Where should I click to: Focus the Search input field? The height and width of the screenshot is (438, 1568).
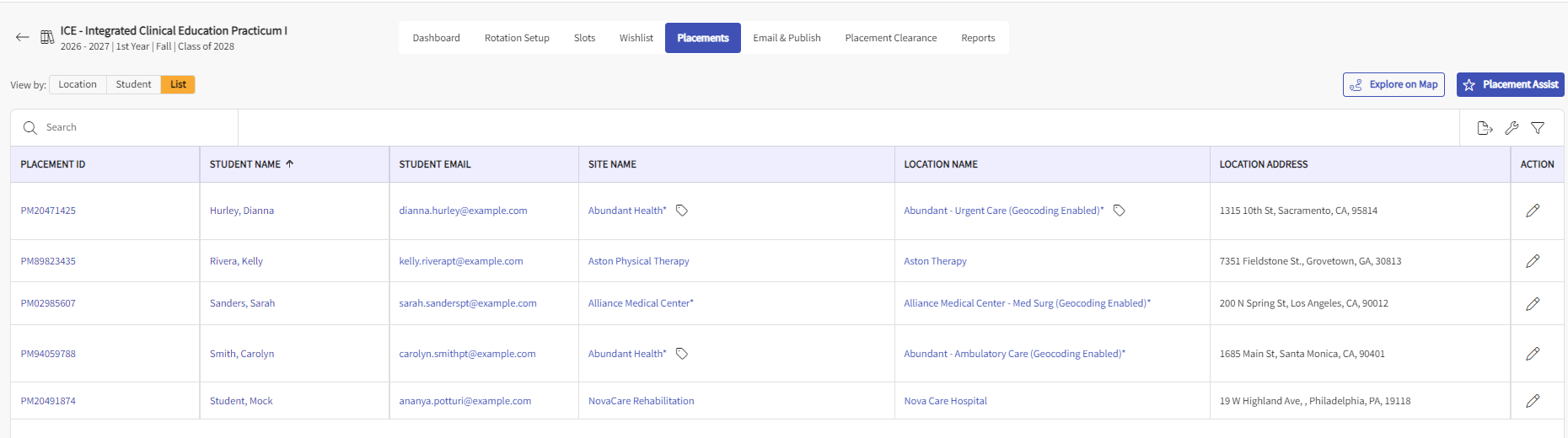point(135,127)
